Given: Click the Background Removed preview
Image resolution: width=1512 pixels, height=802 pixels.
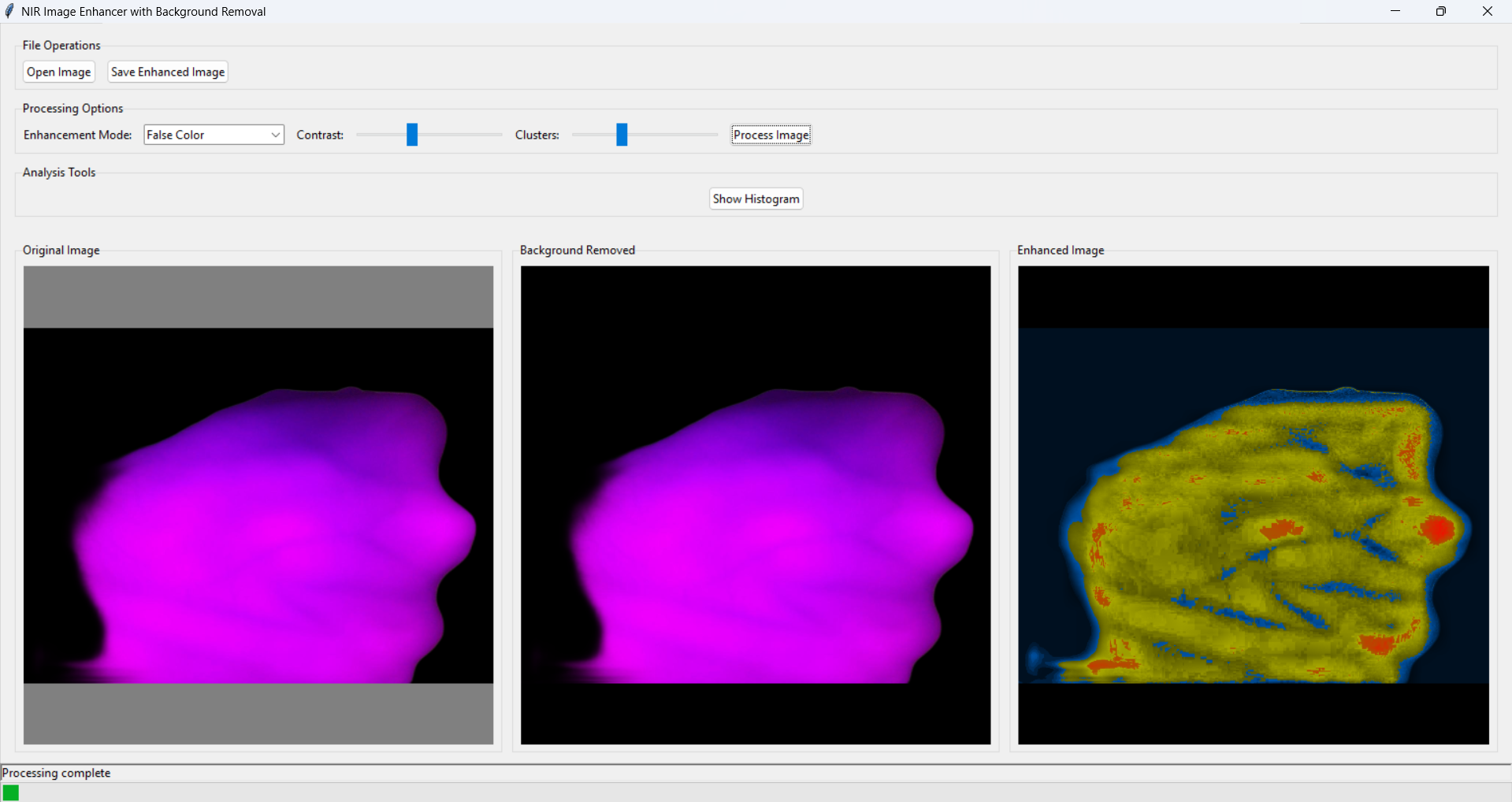Looking at the screenshot, I should coord(756,505).
